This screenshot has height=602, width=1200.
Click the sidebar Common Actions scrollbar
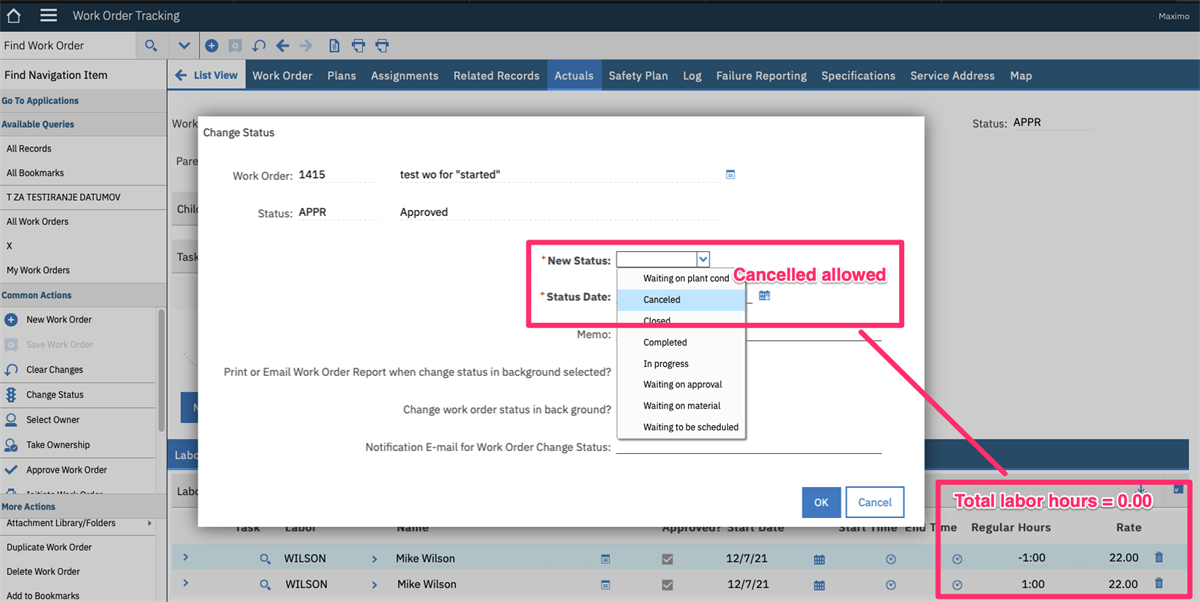coord(161,370)
